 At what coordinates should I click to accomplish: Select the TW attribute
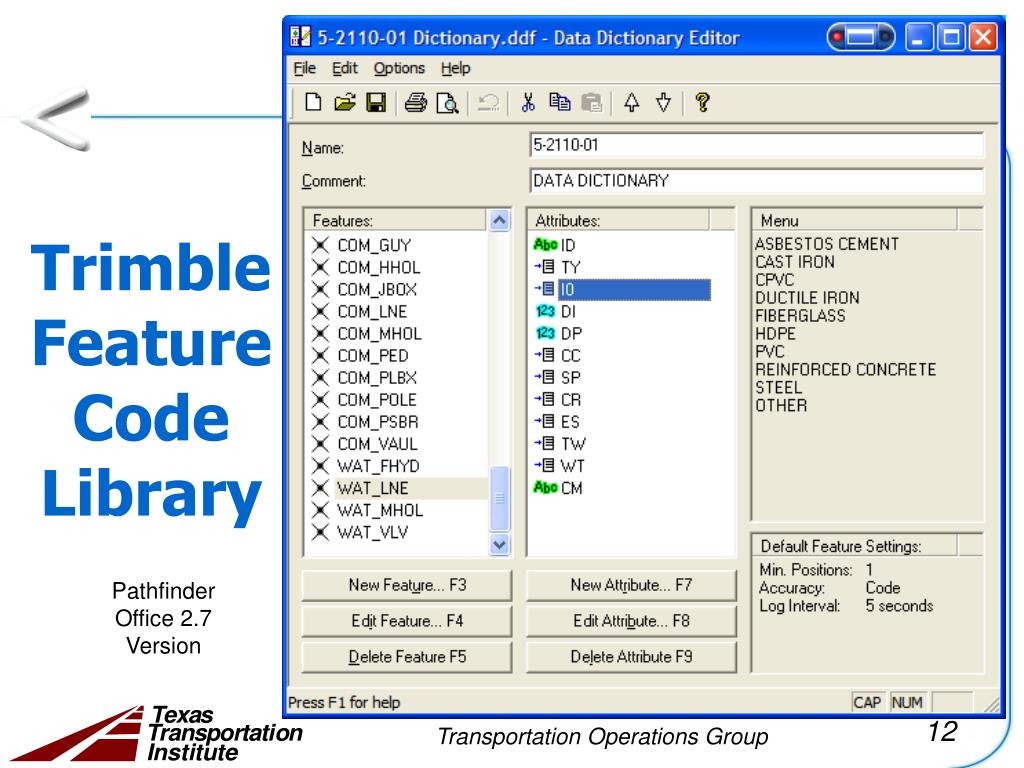tap(573, 444)
